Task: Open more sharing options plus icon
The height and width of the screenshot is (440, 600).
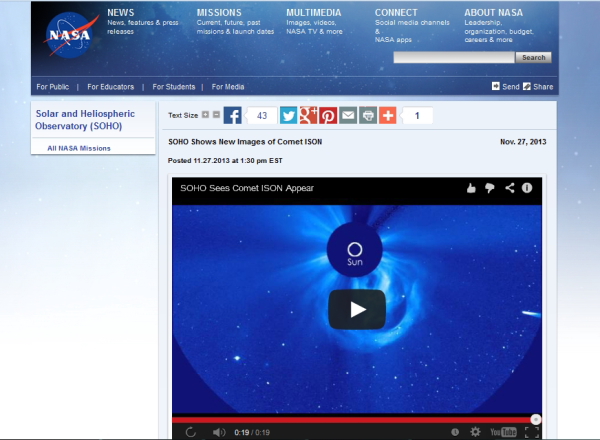Action: point(388,116)
